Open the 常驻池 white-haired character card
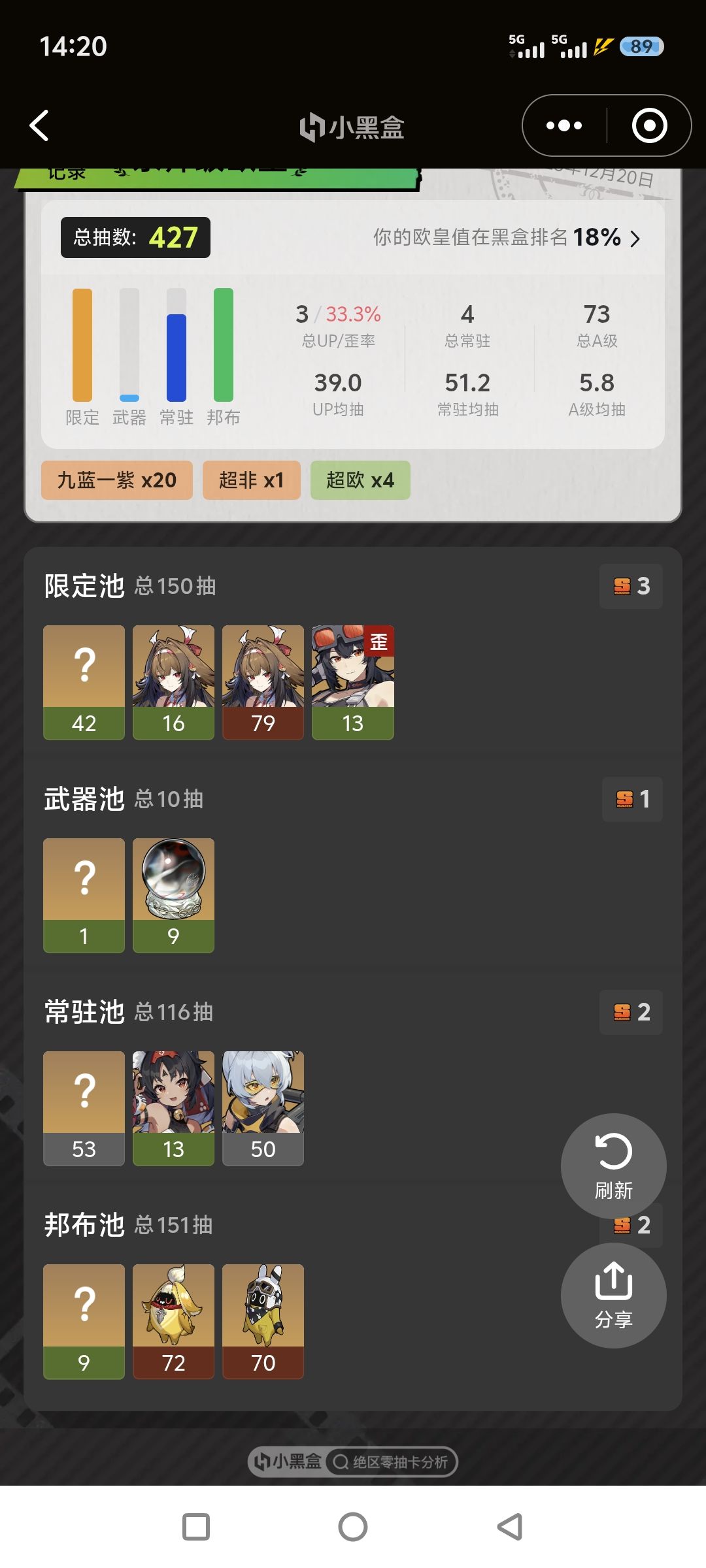The image size is (706, 1568). tap(263, 1109)
